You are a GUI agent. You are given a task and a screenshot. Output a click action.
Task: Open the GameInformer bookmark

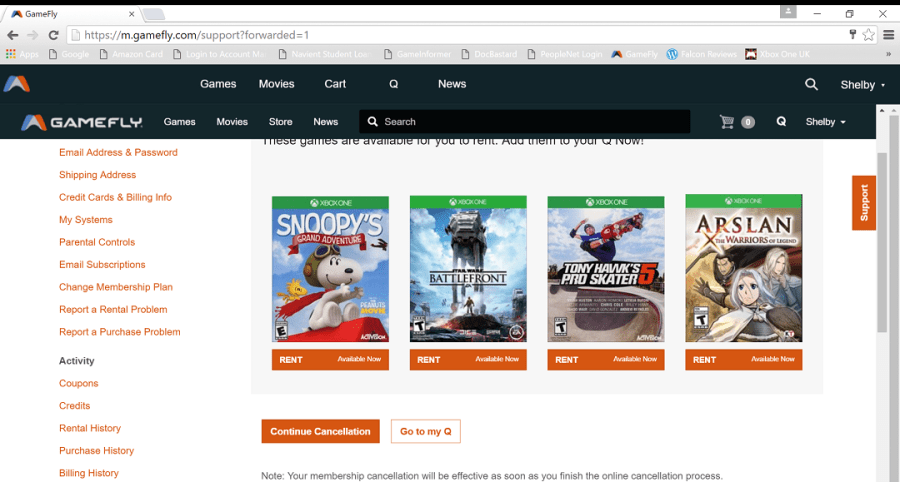coord(417,54)
